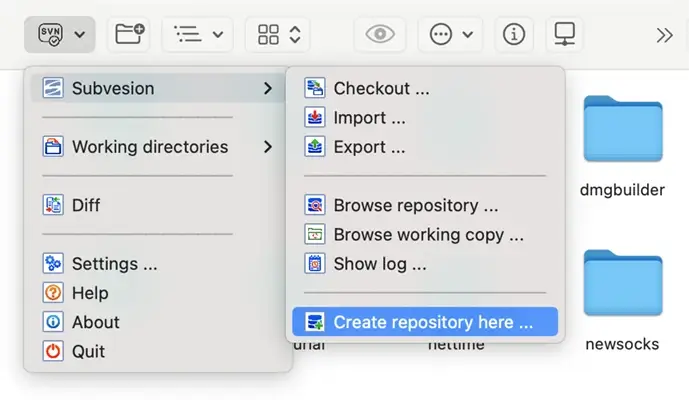Open the About menu entry
This screenshot has width=689, height=400.
tap(158, 322)
